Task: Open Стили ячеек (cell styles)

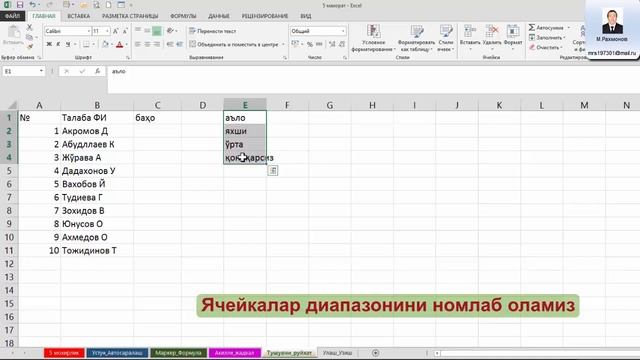Action: pyautogui.click(x=446, y=38)
